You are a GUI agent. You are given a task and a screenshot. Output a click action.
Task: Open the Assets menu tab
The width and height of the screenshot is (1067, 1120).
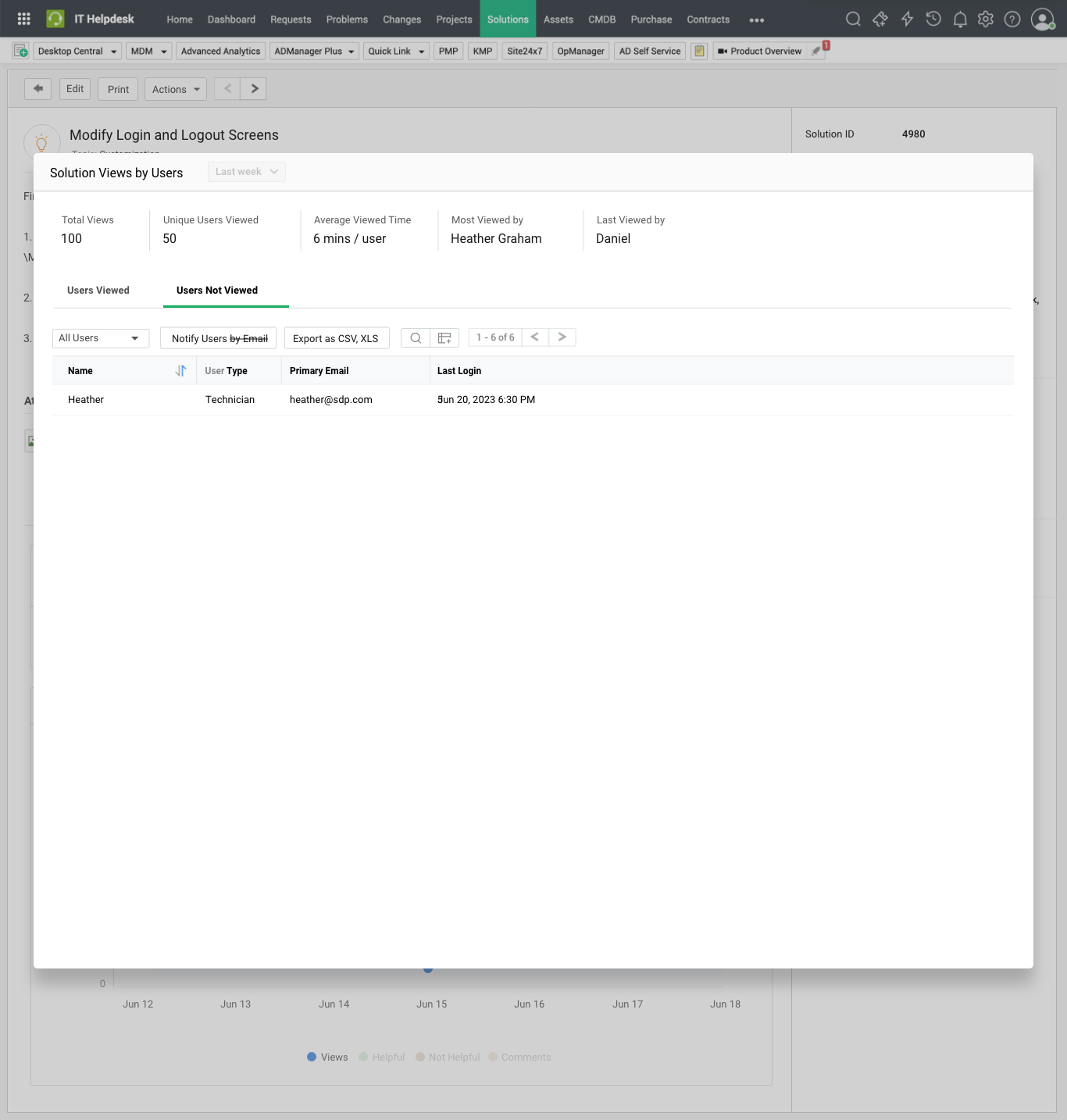[x=558, y=20]
